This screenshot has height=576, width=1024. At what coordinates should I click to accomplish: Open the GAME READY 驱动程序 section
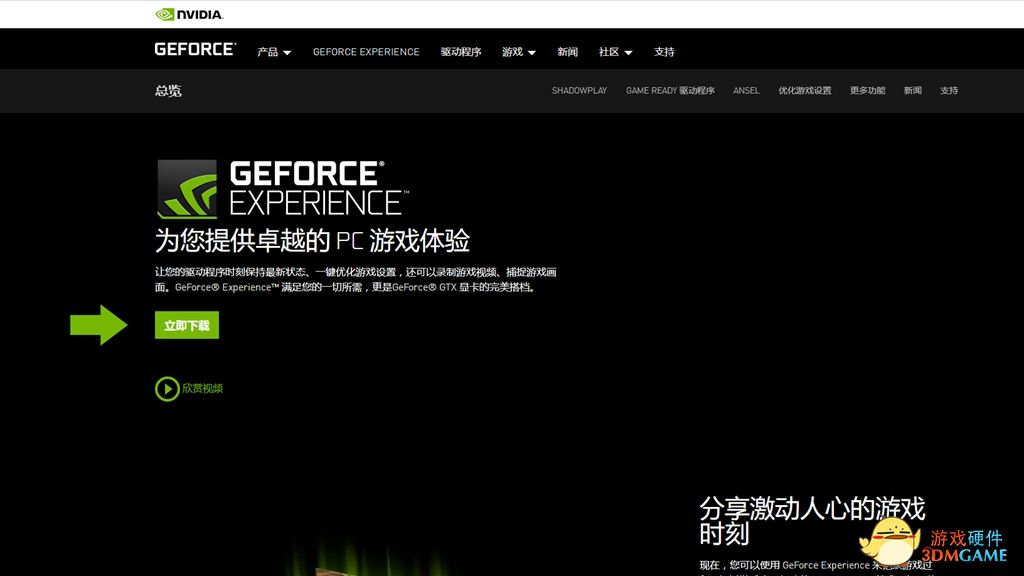(670, 91)
